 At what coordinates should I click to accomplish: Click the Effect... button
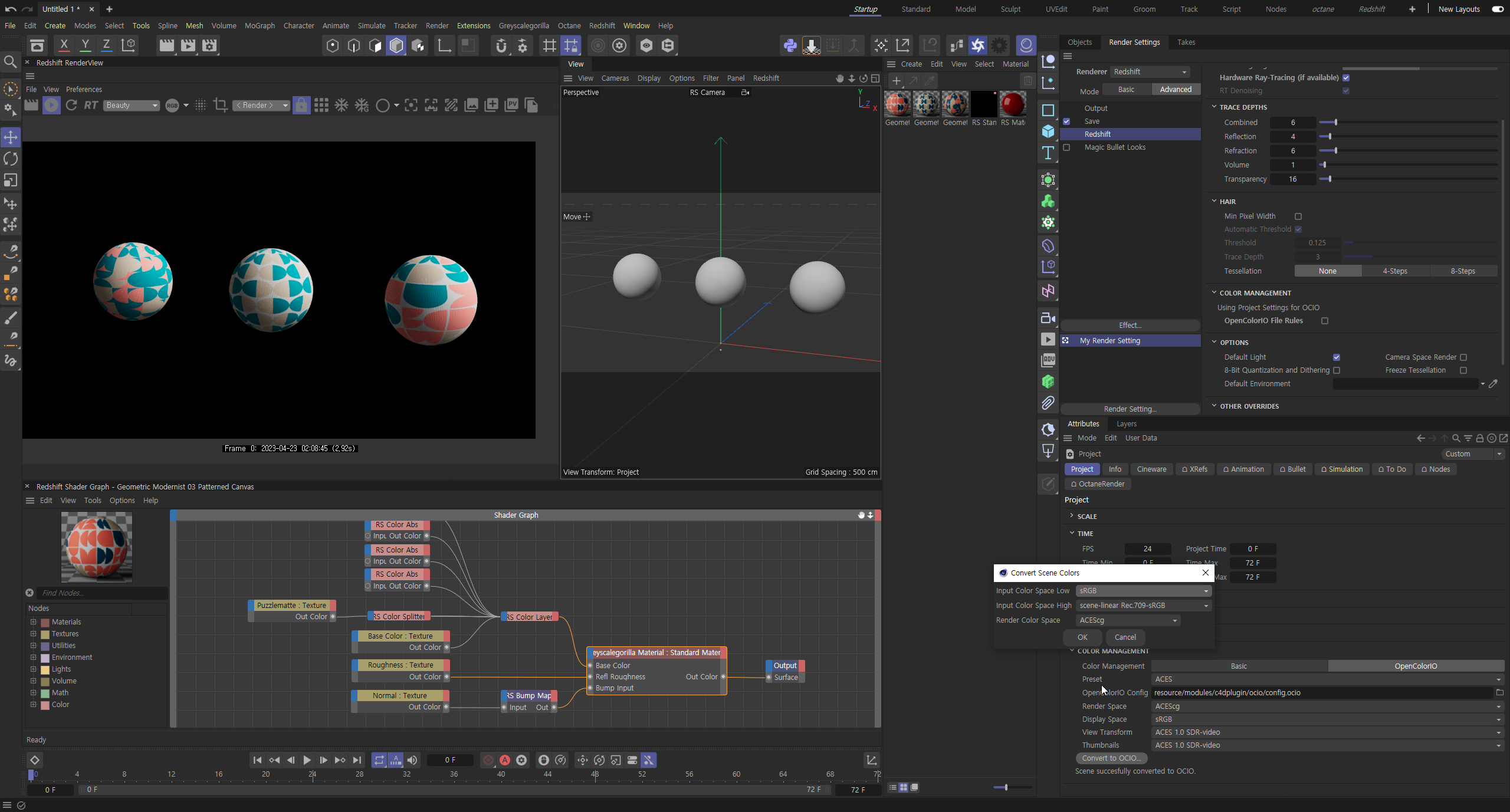1130,326
